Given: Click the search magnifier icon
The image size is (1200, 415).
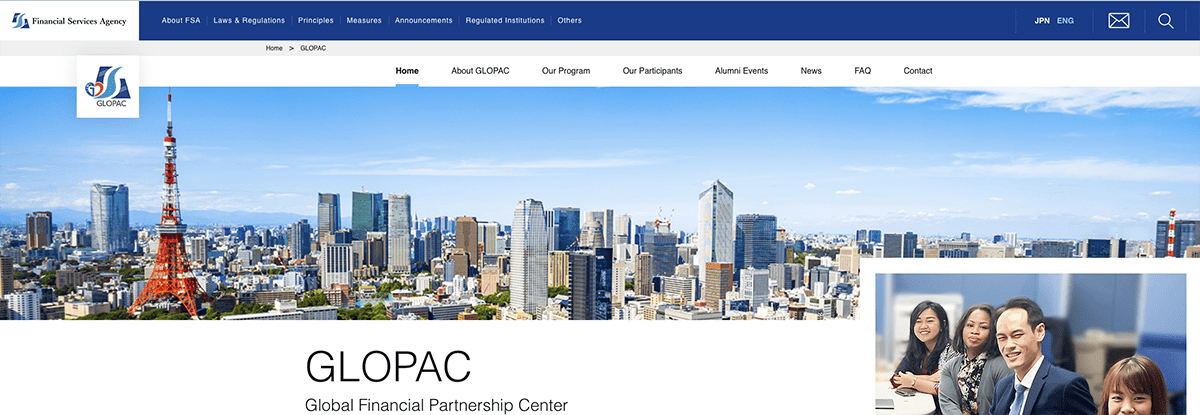Looking at the screenshot, I should (1165, 20).
